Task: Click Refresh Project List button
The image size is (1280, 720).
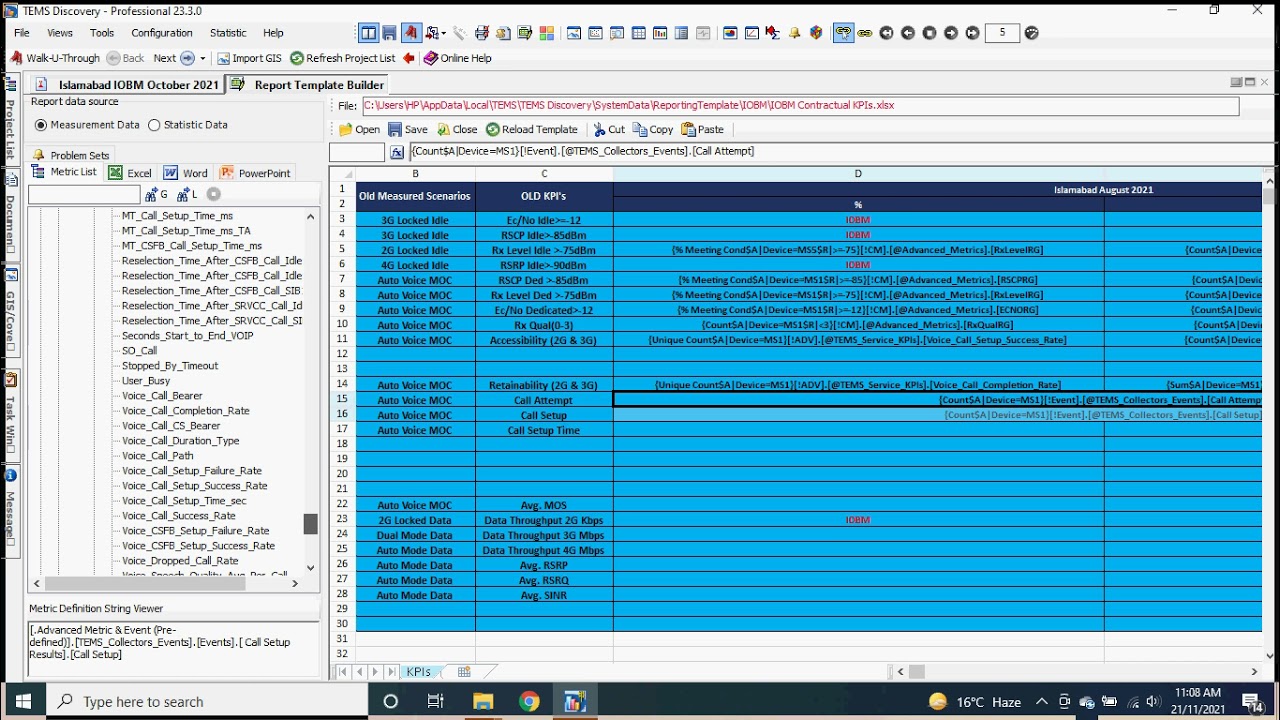Action: [x=343, y=58]
